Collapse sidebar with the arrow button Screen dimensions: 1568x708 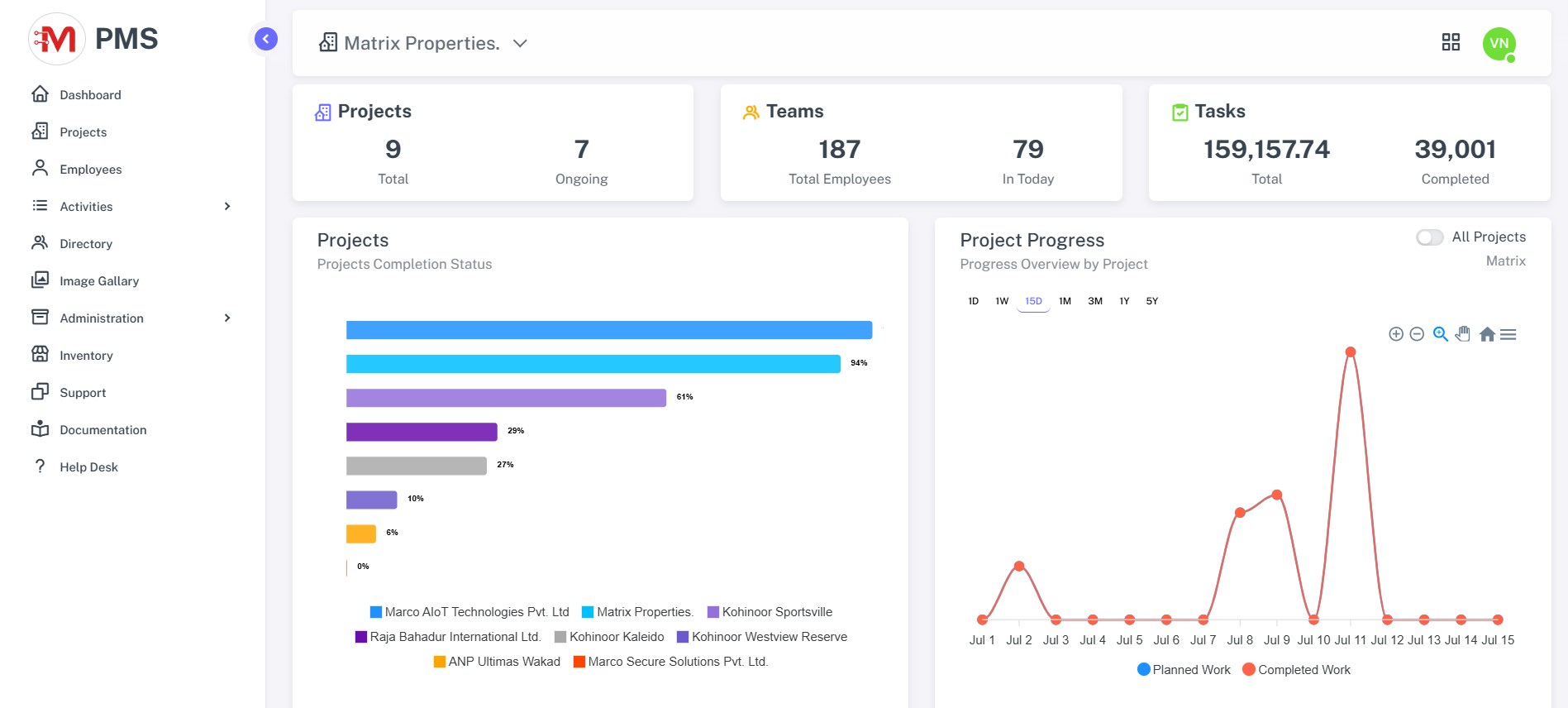coord(266,39)
